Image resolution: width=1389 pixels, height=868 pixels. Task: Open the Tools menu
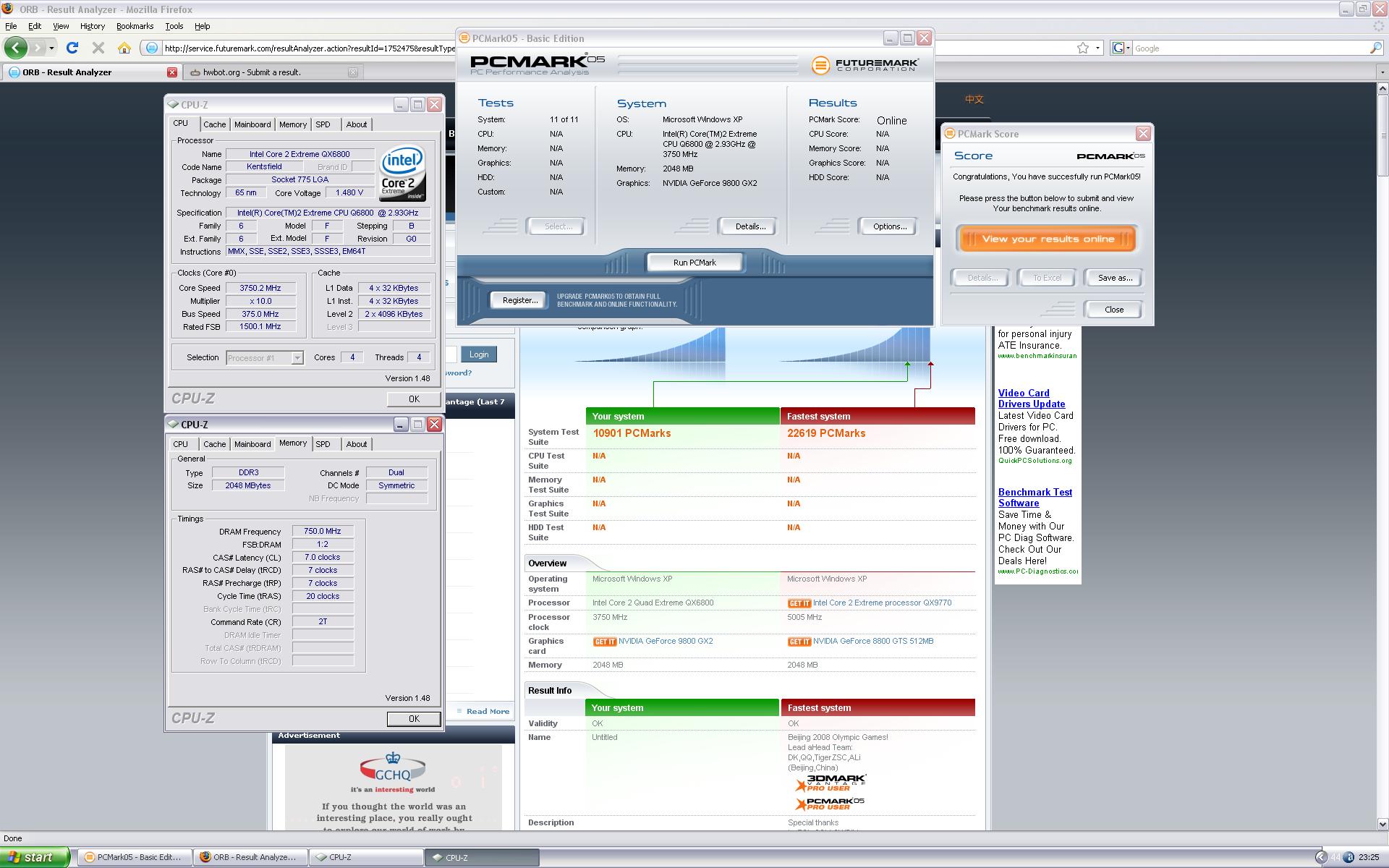tap(174, 26)
